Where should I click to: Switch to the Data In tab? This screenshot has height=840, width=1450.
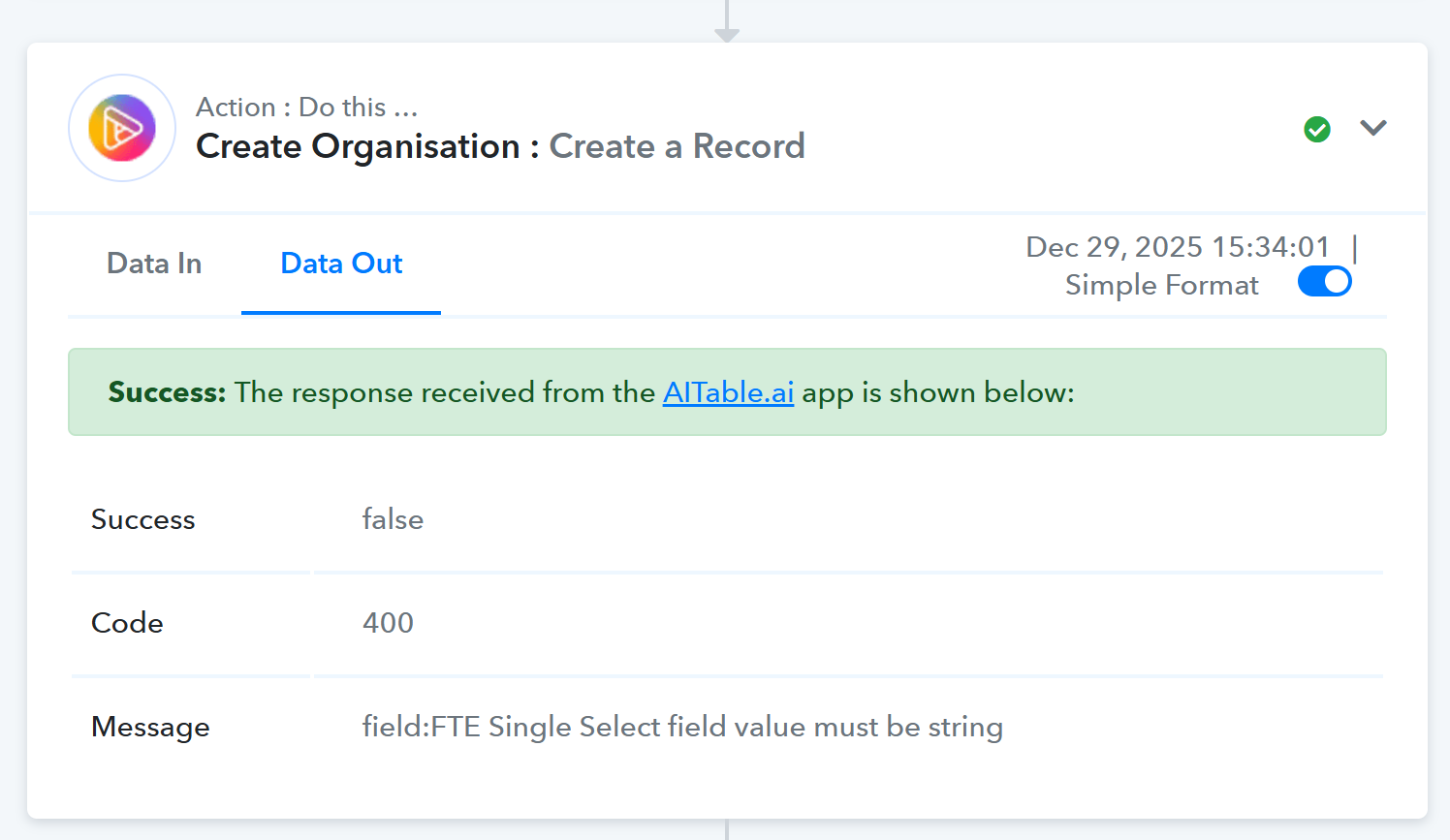pos(154,264)
